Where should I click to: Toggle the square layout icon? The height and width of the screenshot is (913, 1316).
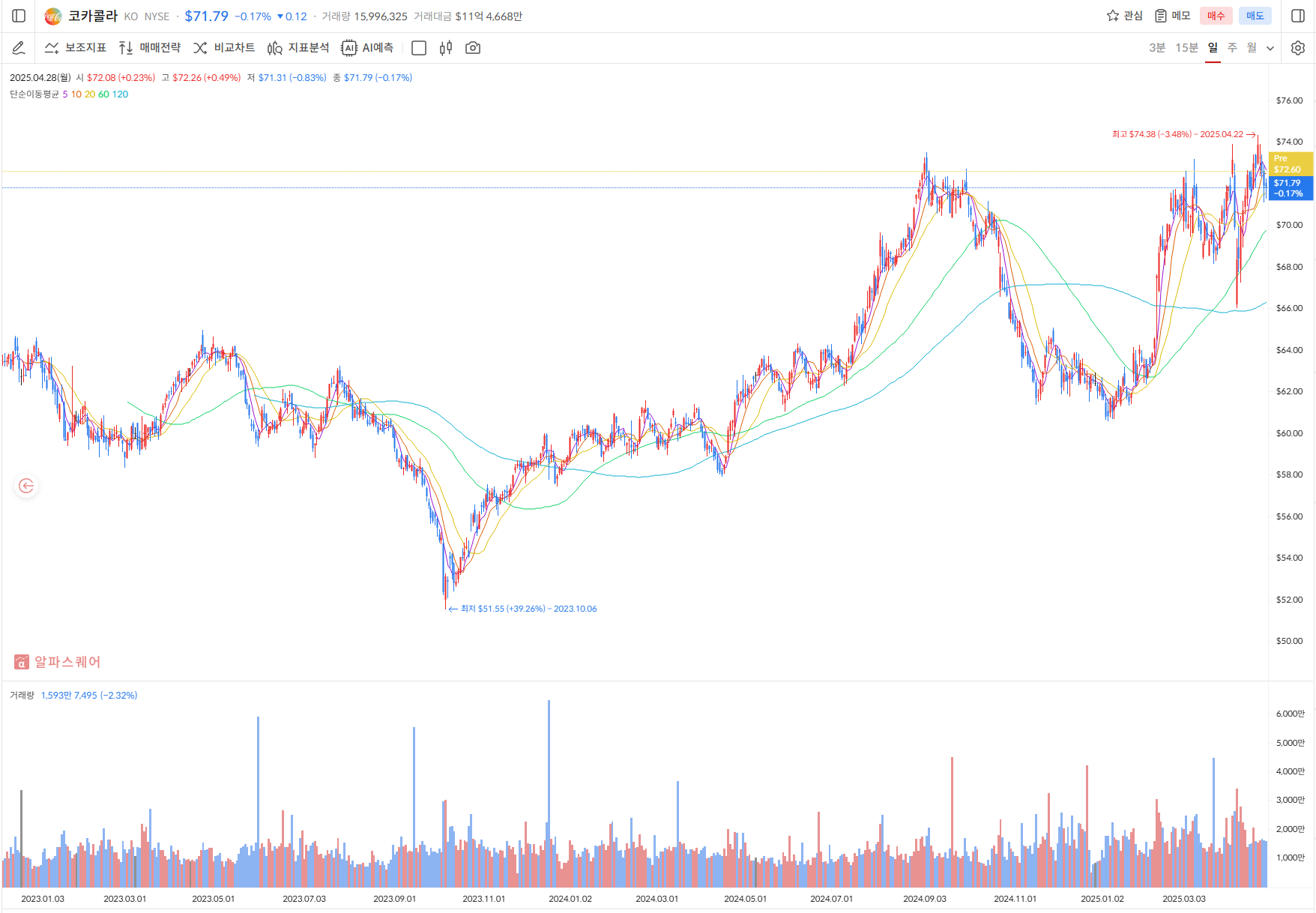click(419, 48)
